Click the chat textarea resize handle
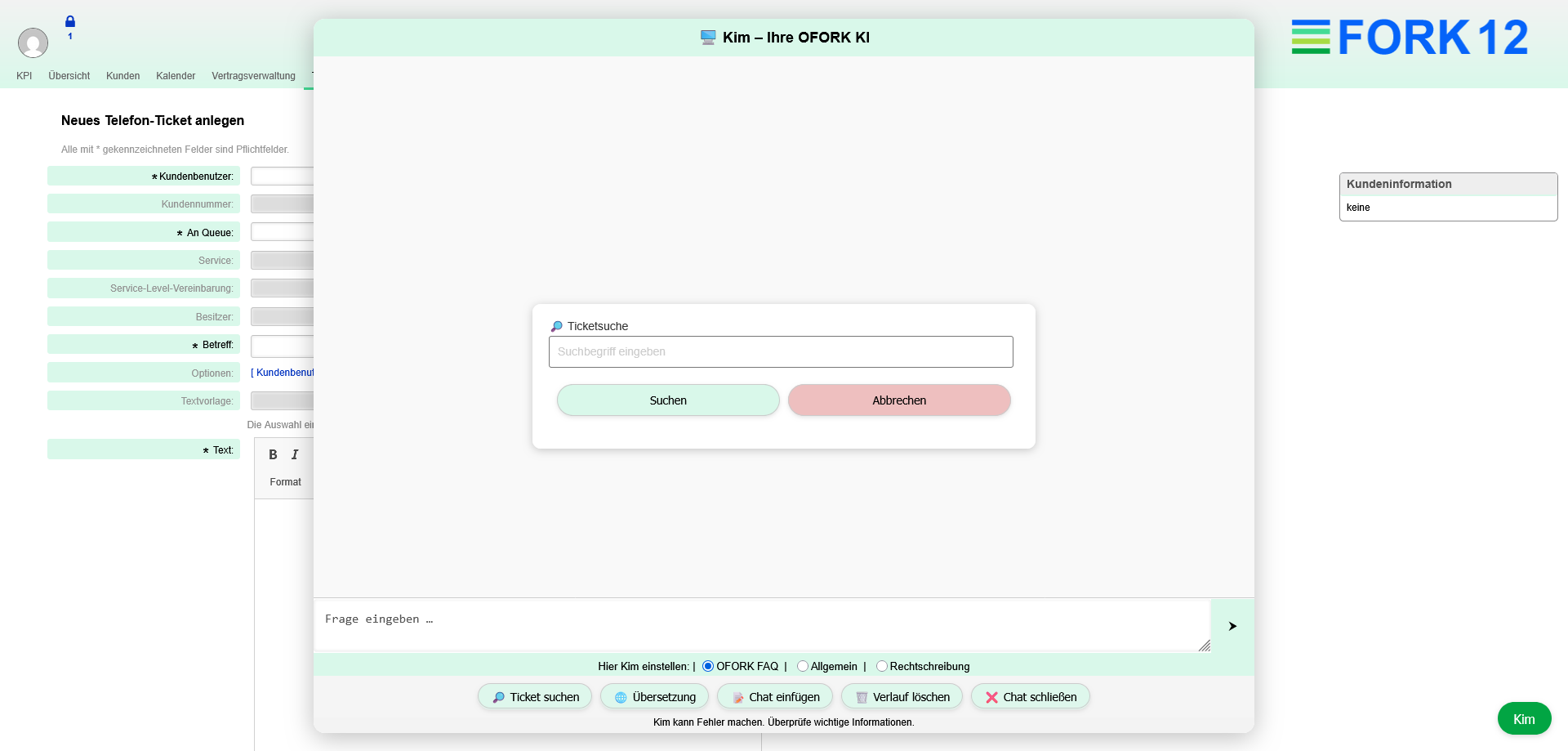Viewport: 1568px width, 751px height. (1205, 646)
